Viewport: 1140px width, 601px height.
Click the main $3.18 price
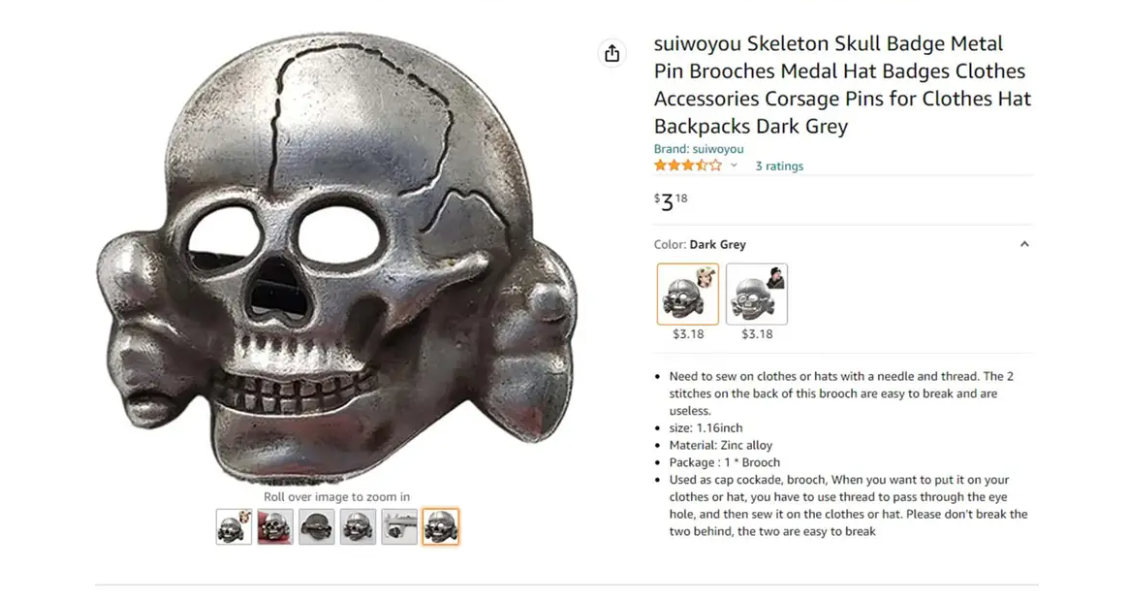pyautogui.click(x=670, y=201)
